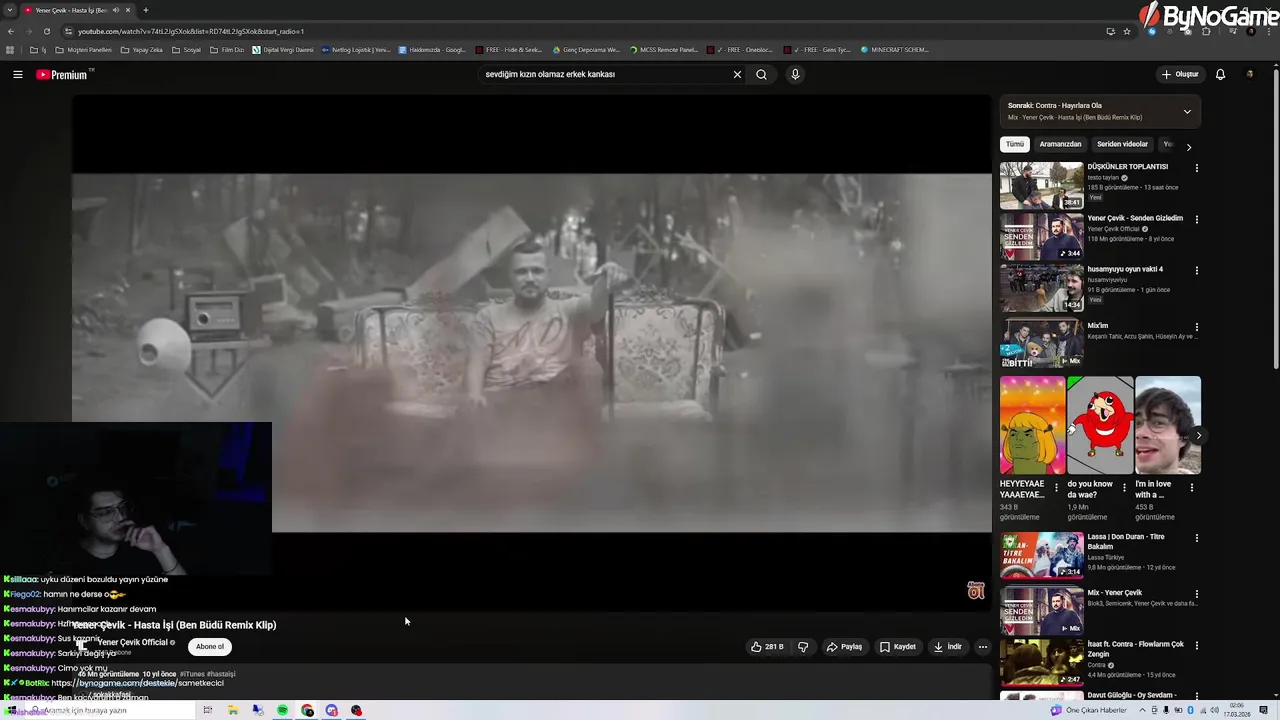The width and height of the screenshot is (1280, 720).
Task: Click the Kaydet save button
Action: 897,647
